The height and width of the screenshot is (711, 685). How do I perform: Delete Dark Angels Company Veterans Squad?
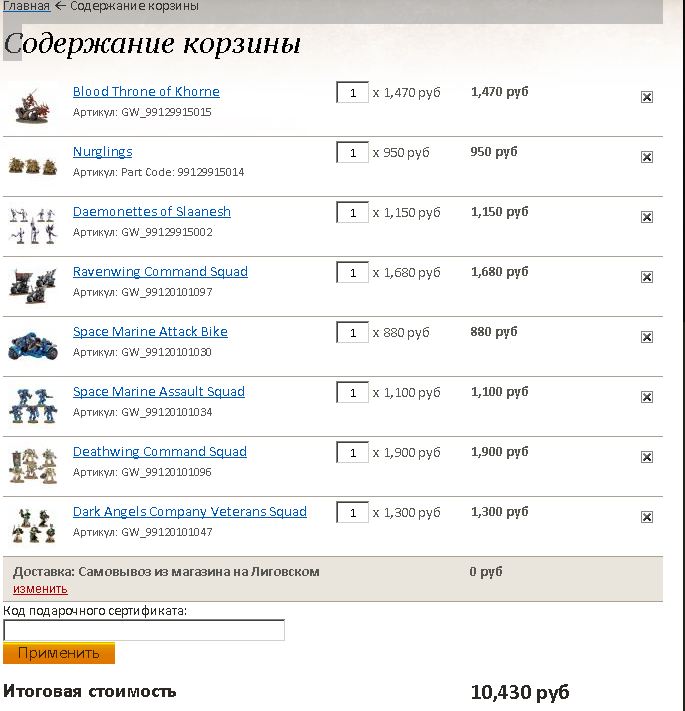click(646, 517)
